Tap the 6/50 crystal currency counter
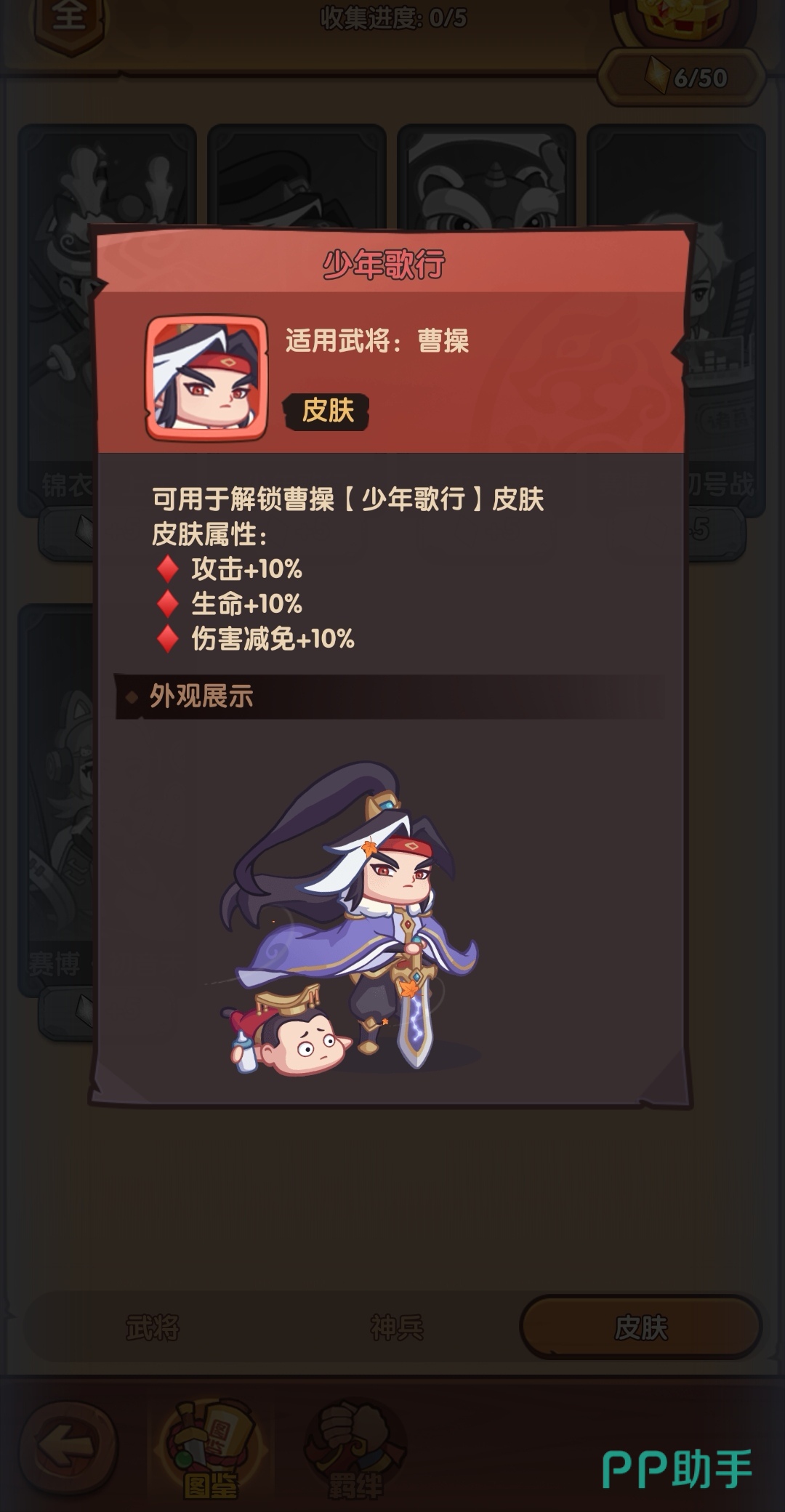 coord(682,78)
